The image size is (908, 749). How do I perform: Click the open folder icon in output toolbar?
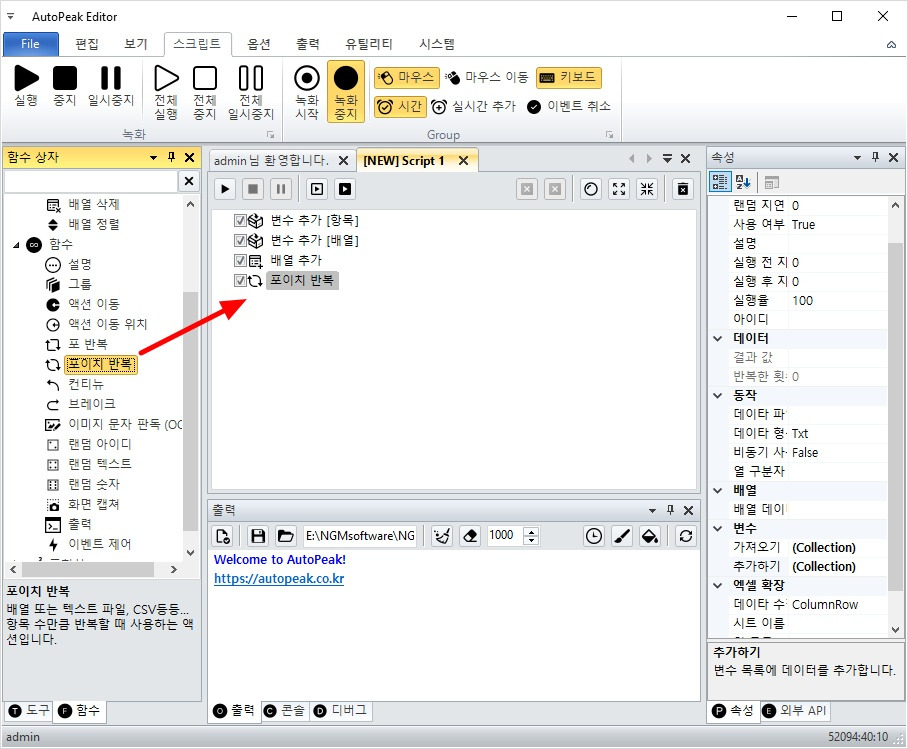[x=285, y=536]
